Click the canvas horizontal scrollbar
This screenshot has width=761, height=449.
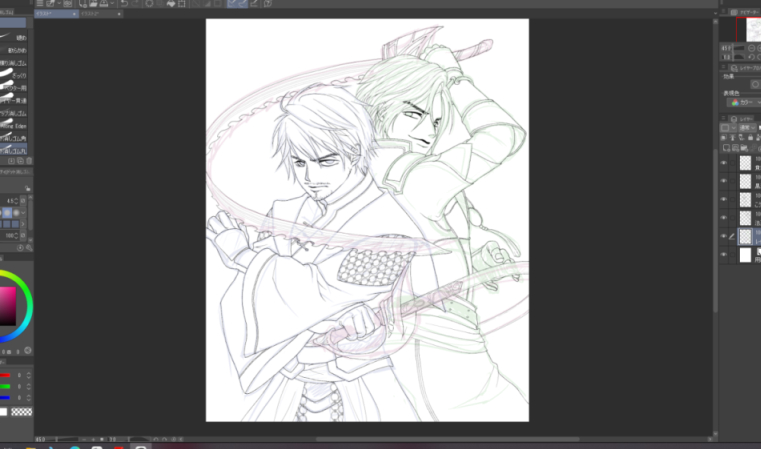click(447, 439)
